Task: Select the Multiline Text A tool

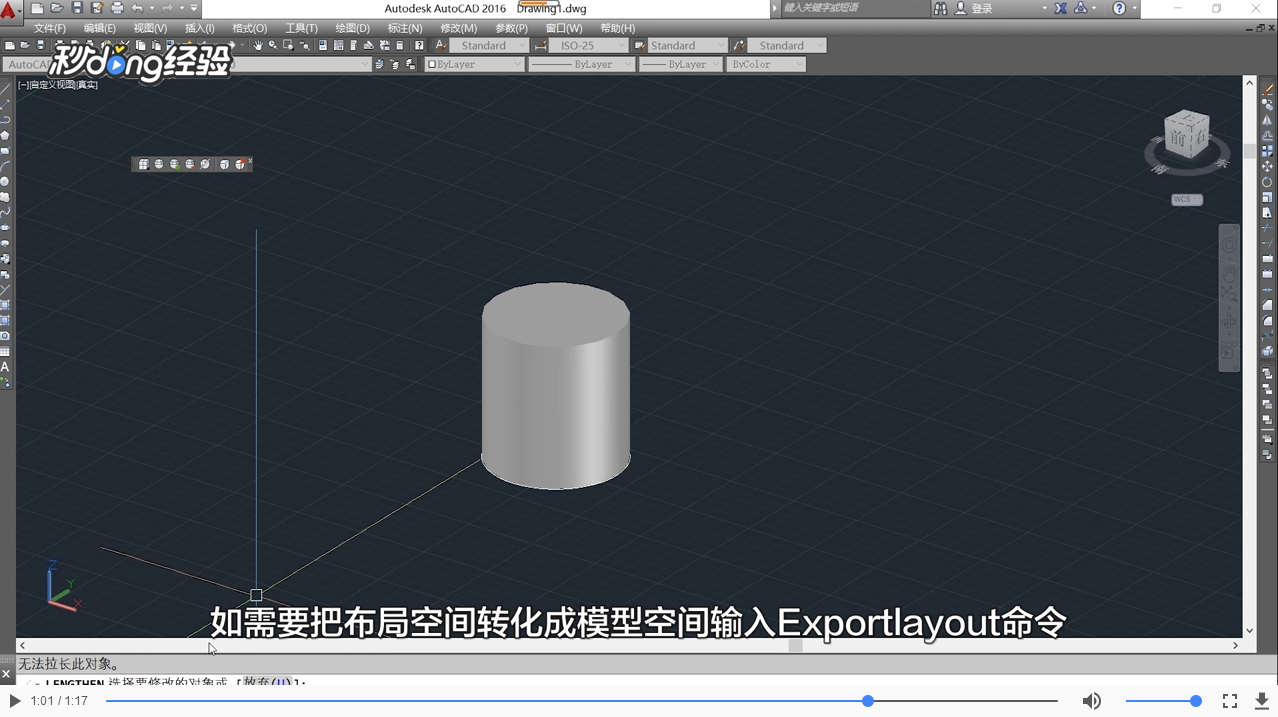Action: coord(5,367)
